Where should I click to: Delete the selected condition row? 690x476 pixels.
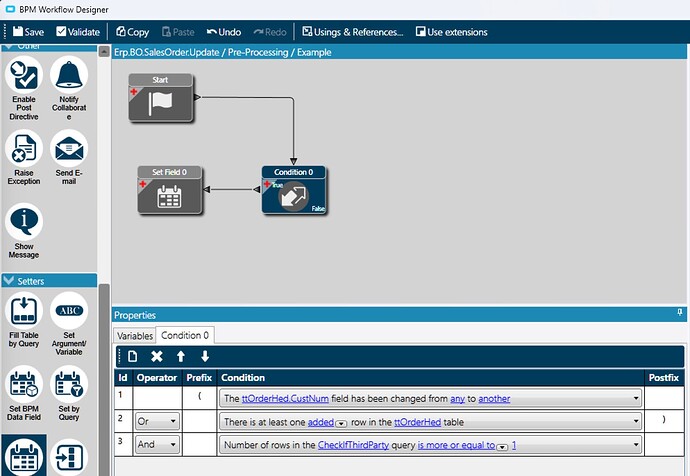pos(157,356)
